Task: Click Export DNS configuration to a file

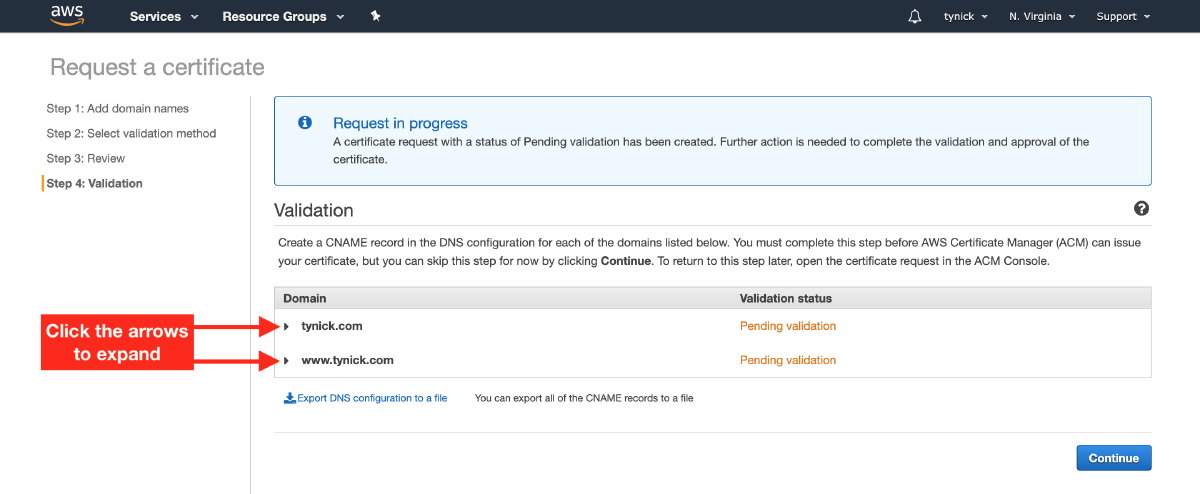Action: pyautogui.click(x=366, y=398)
